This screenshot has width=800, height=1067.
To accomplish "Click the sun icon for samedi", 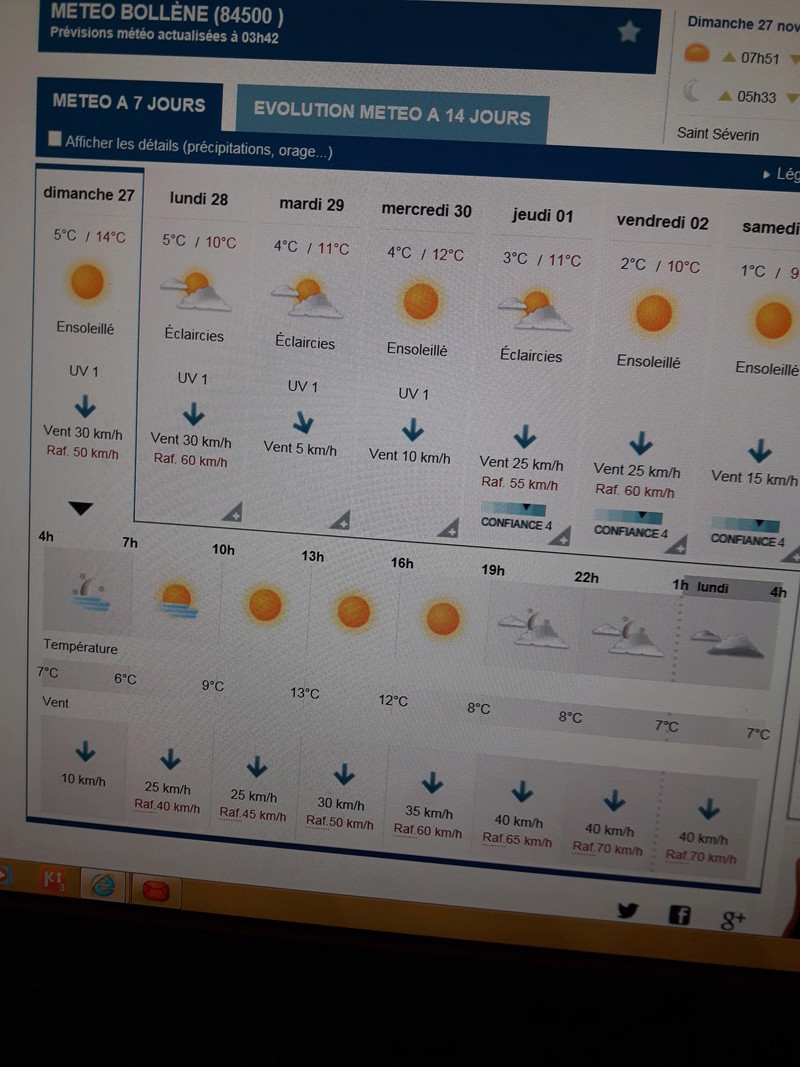I will pyautogui.click(x=773, y=320).
